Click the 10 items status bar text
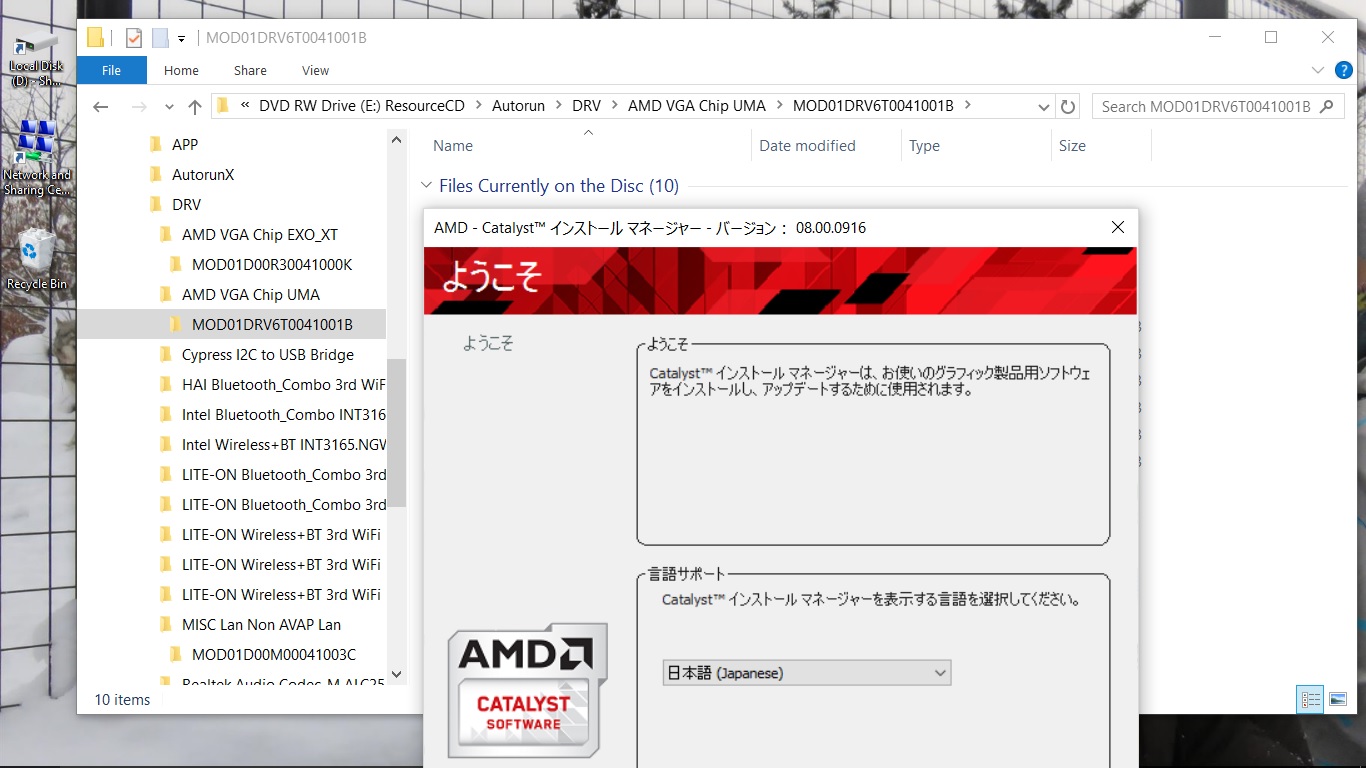 (x=122, y=700)
